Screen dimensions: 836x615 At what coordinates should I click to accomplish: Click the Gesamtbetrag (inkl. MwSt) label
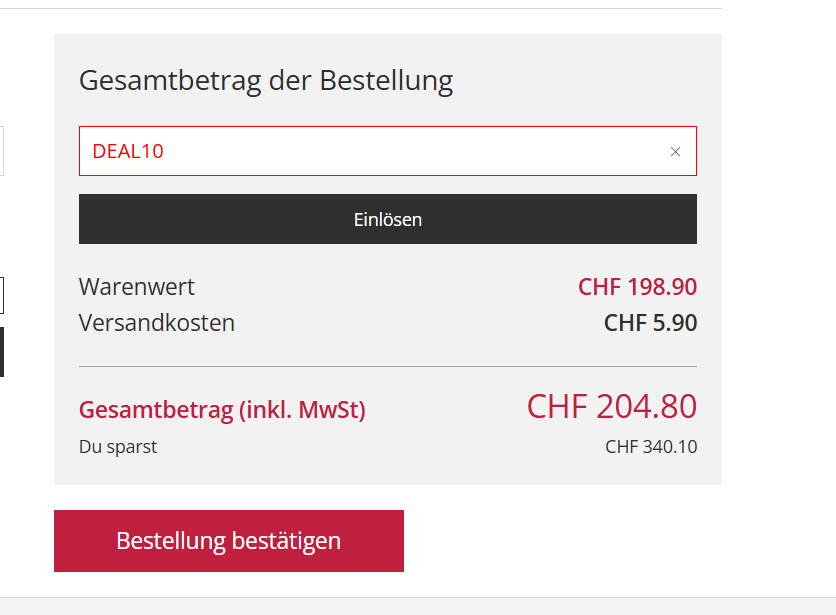point(222,410)
